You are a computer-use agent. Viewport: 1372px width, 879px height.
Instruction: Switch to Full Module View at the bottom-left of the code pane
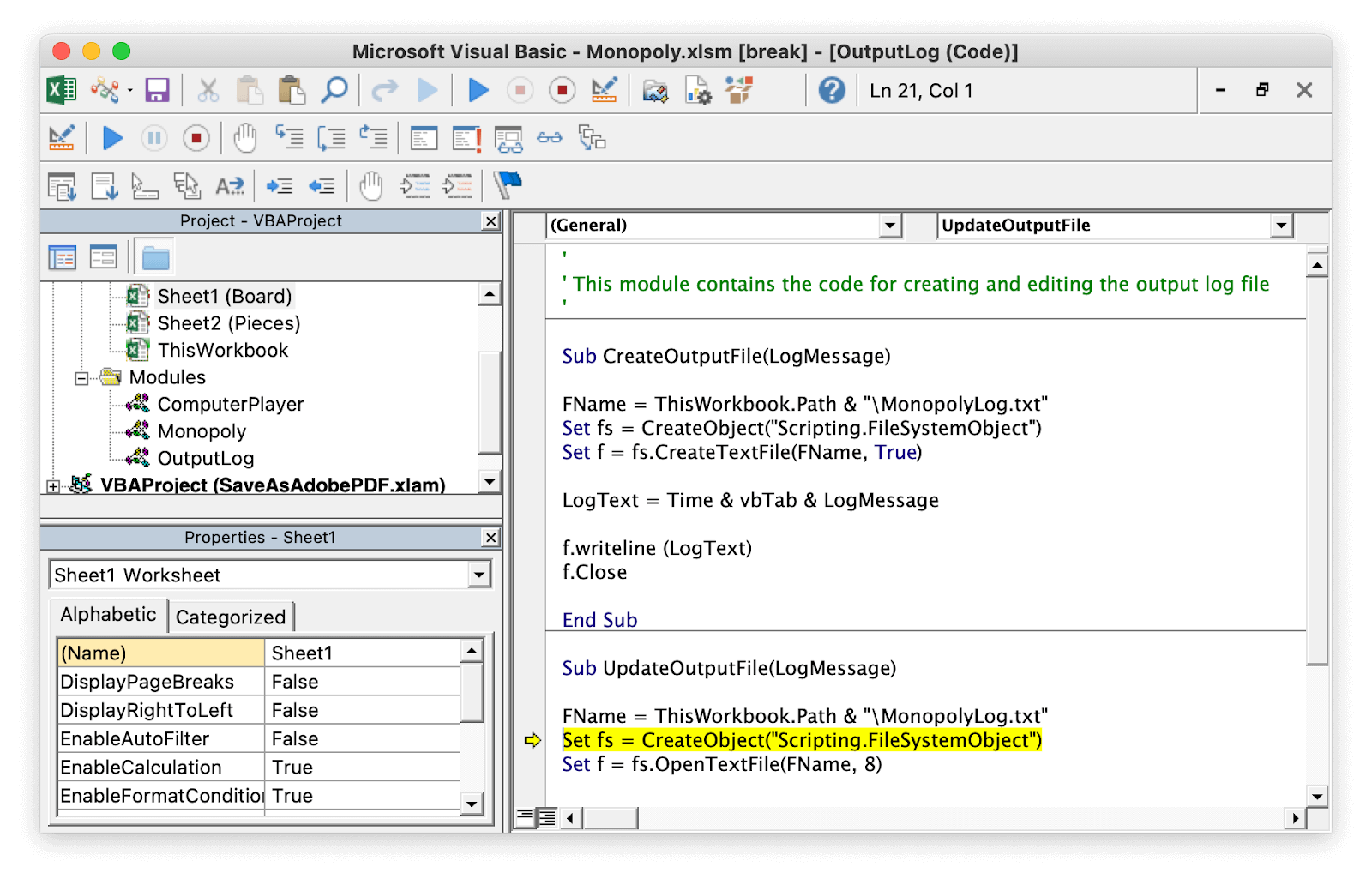coord(546,817)
